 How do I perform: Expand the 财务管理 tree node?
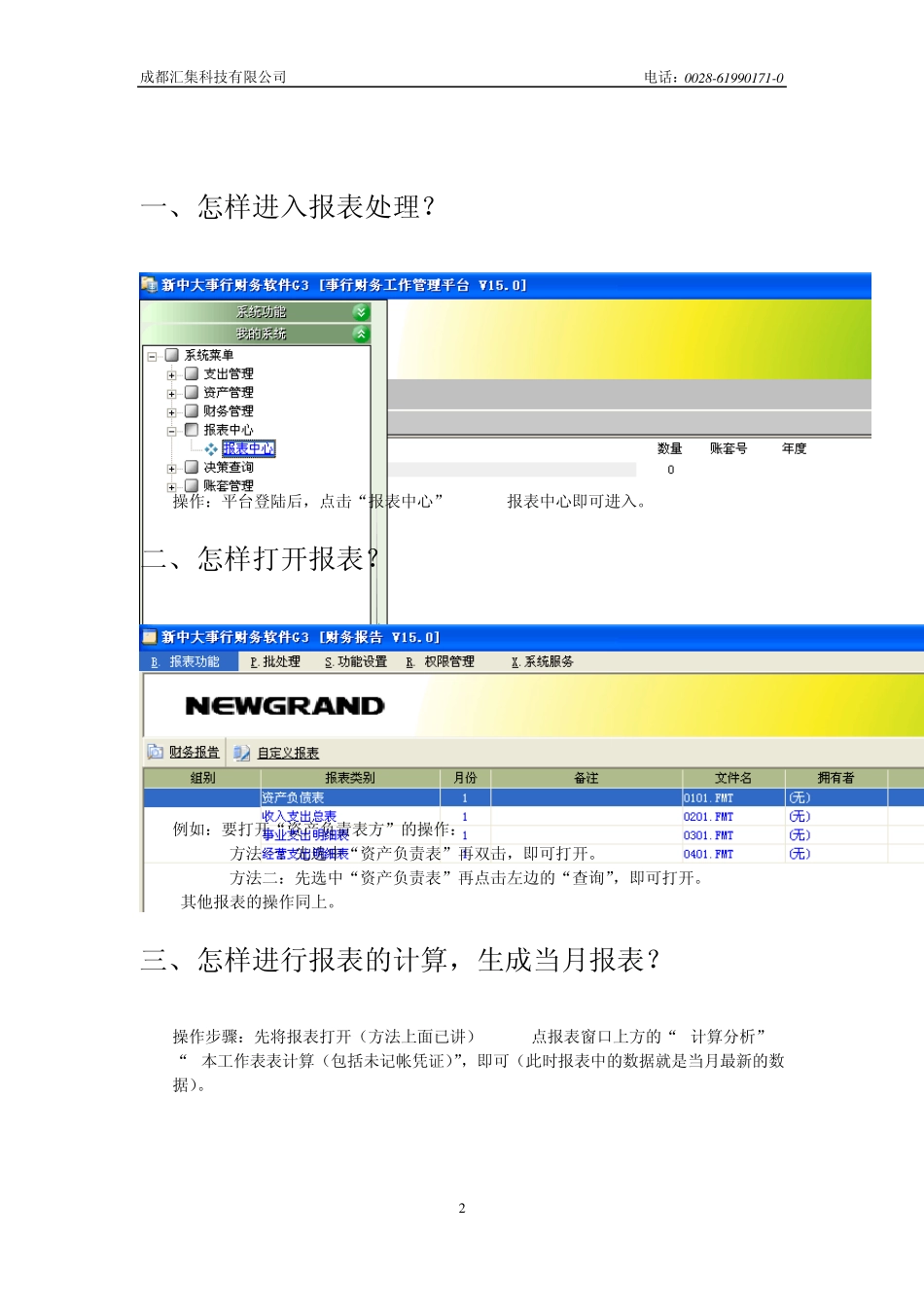pos(171,412)
